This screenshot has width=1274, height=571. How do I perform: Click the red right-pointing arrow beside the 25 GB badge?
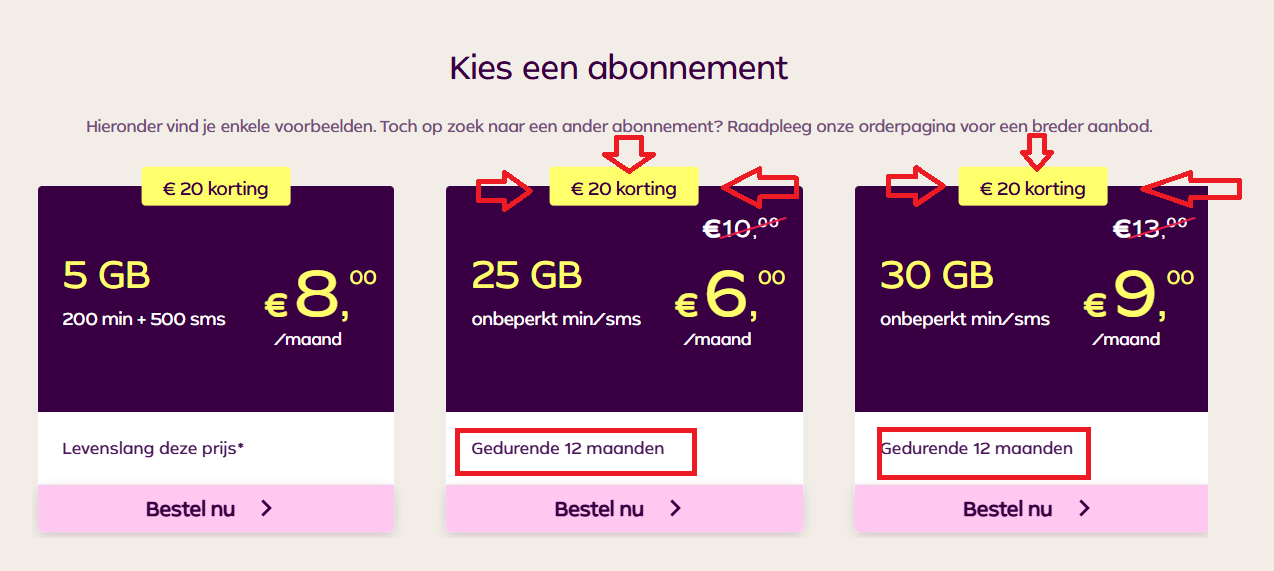click(x=506, y=190)
